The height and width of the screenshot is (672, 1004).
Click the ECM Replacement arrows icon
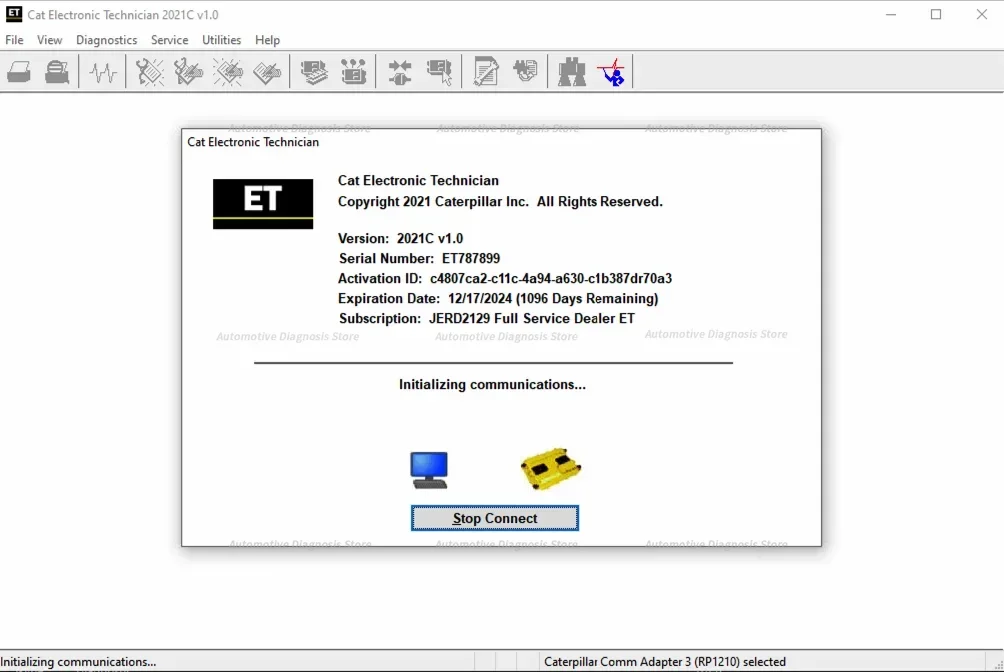click(x=399, y=71)
